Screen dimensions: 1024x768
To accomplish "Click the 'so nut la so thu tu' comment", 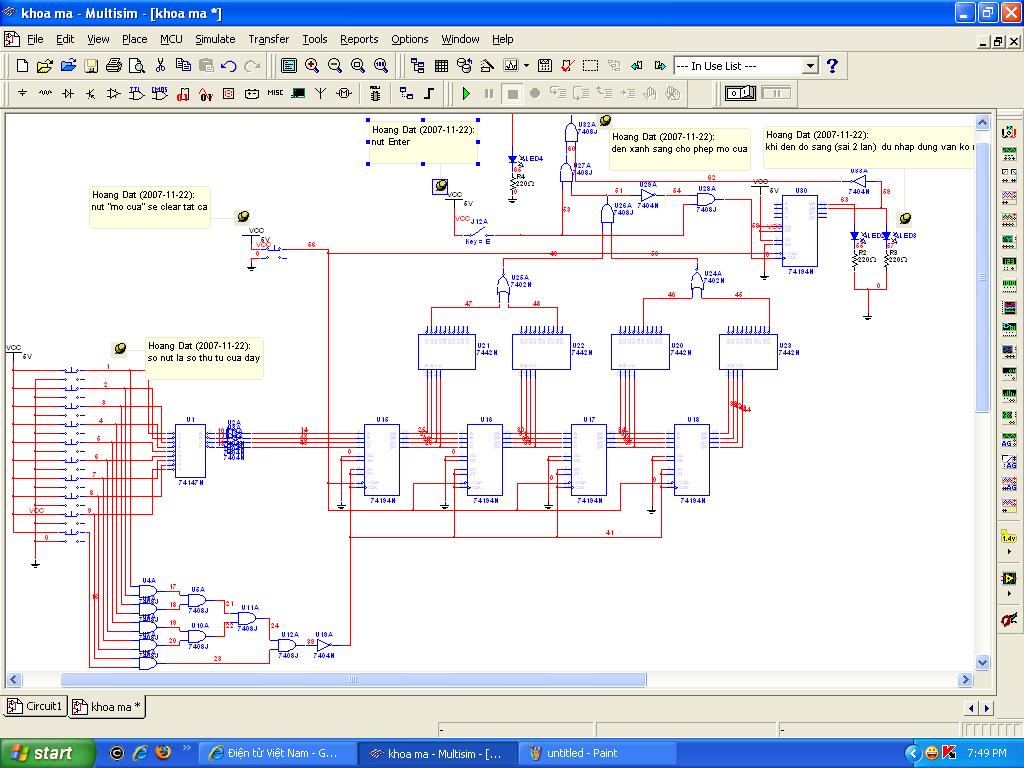I will tap(204, 357).
